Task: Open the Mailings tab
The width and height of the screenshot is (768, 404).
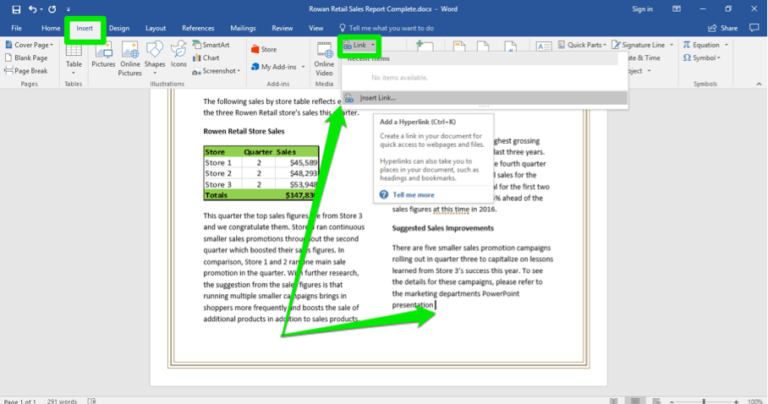Action: click(243, 28)
